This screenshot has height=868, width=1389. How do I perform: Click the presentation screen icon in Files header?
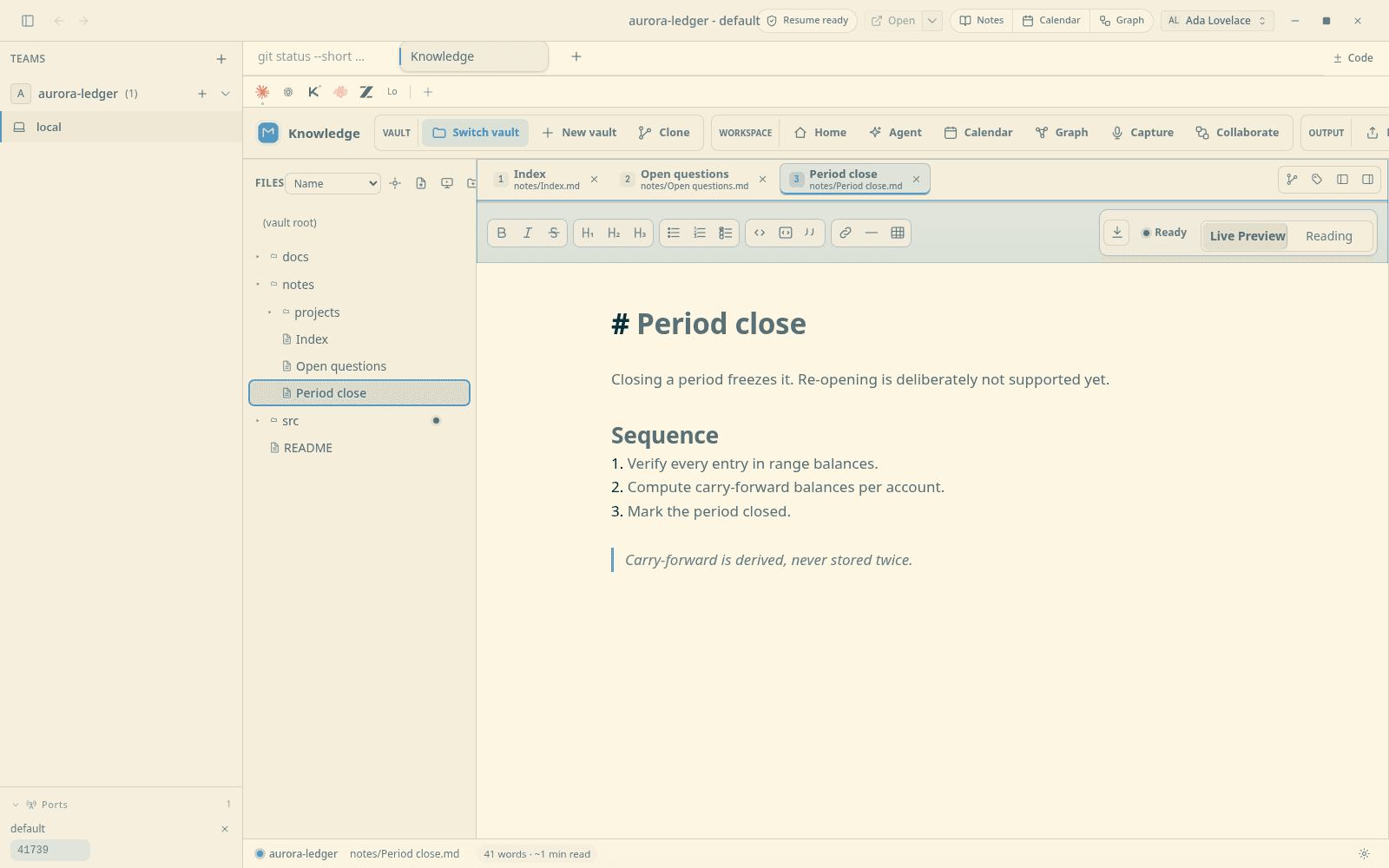click(x=447, y=183)
